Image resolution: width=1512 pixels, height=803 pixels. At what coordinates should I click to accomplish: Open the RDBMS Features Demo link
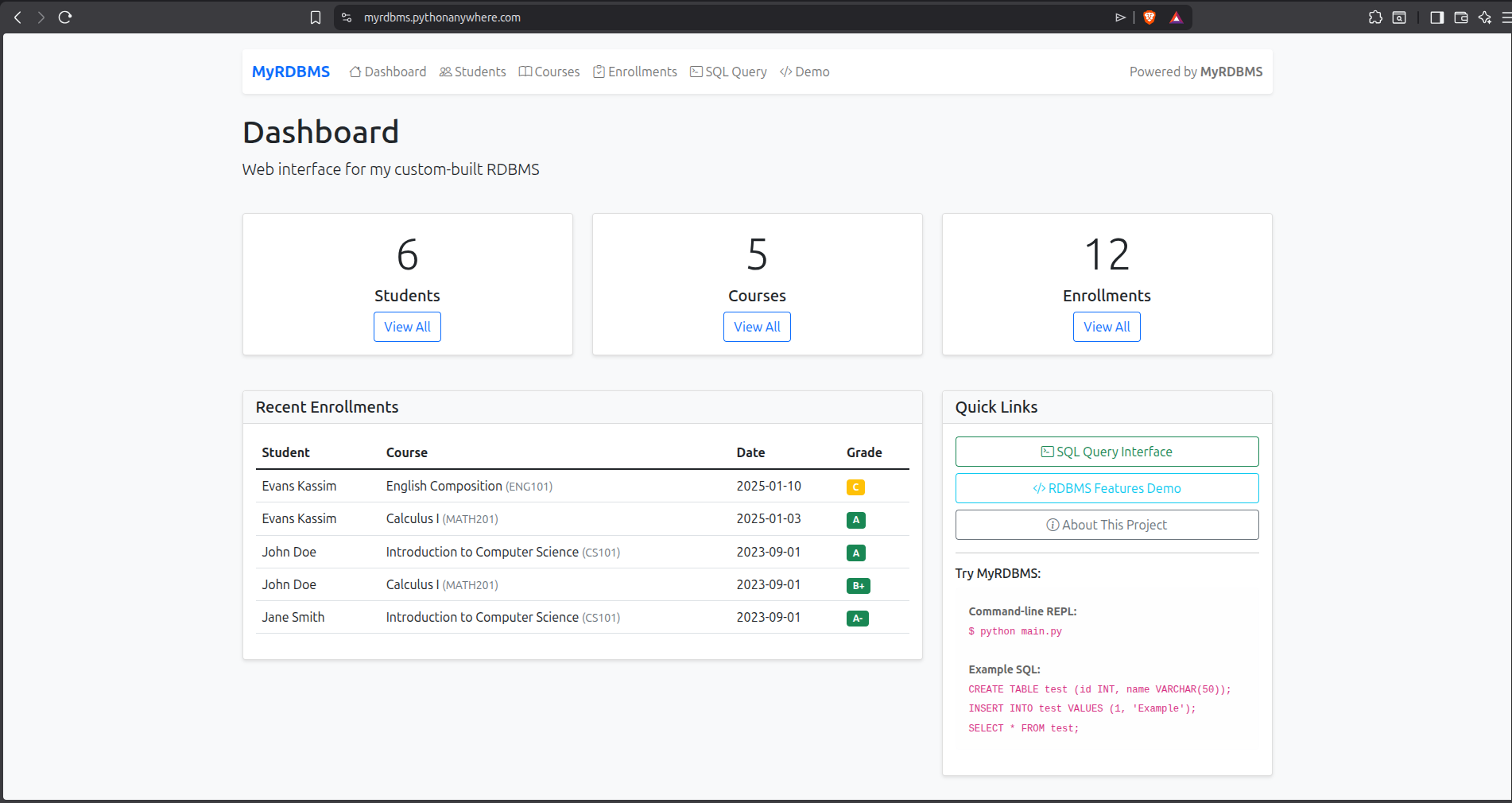(x=1107, y=488)
